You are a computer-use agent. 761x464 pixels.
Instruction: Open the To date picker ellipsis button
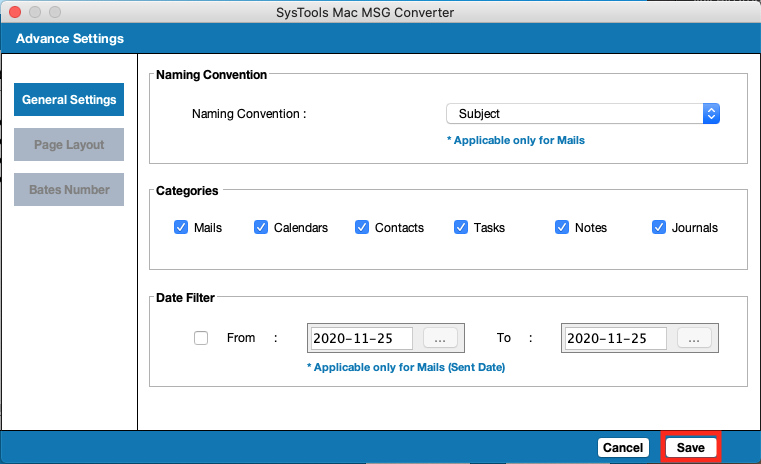(x=694, y=338)
